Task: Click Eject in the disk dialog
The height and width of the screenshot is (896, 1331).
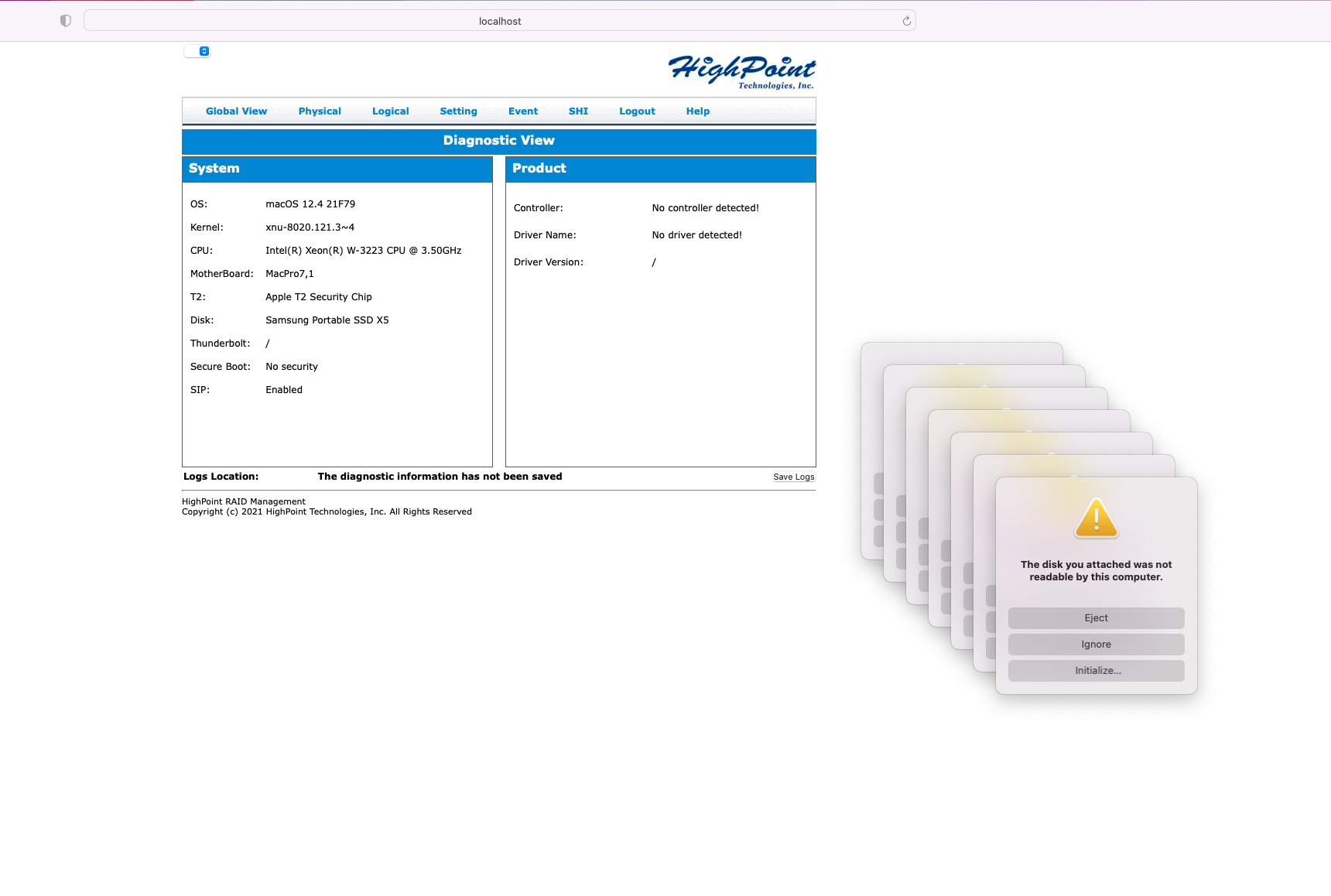Action: pos(1096,618)
